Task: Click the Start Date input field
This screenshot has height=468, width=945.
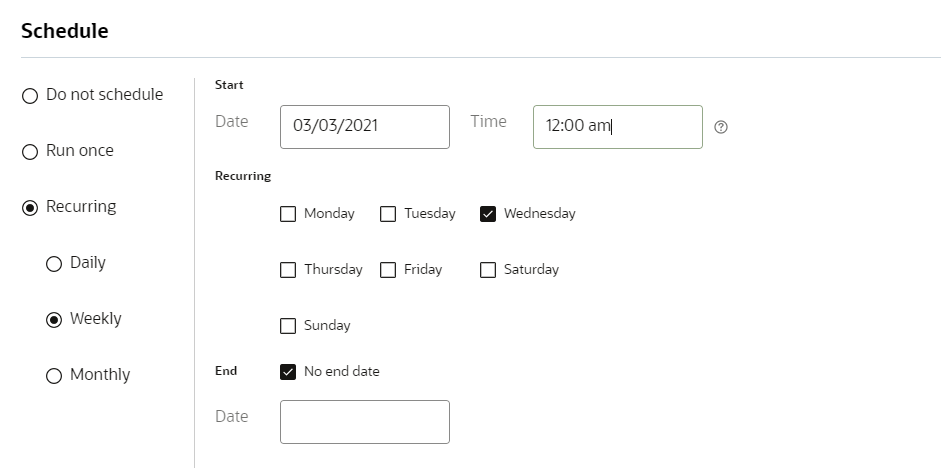Action: point(364,127)
